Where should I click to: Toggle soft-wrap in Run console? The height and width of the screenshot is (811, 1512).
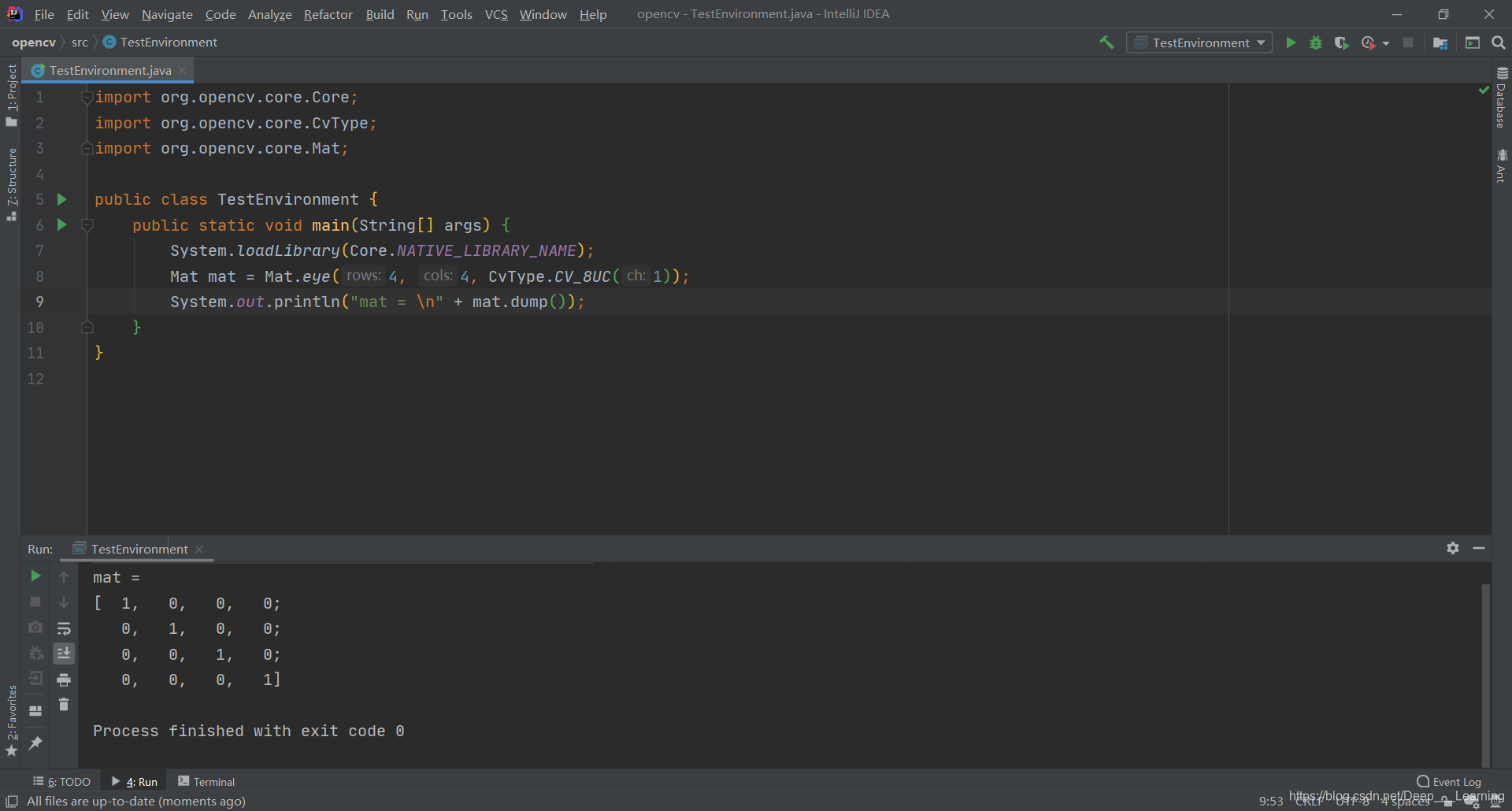(x=64, y=628)
